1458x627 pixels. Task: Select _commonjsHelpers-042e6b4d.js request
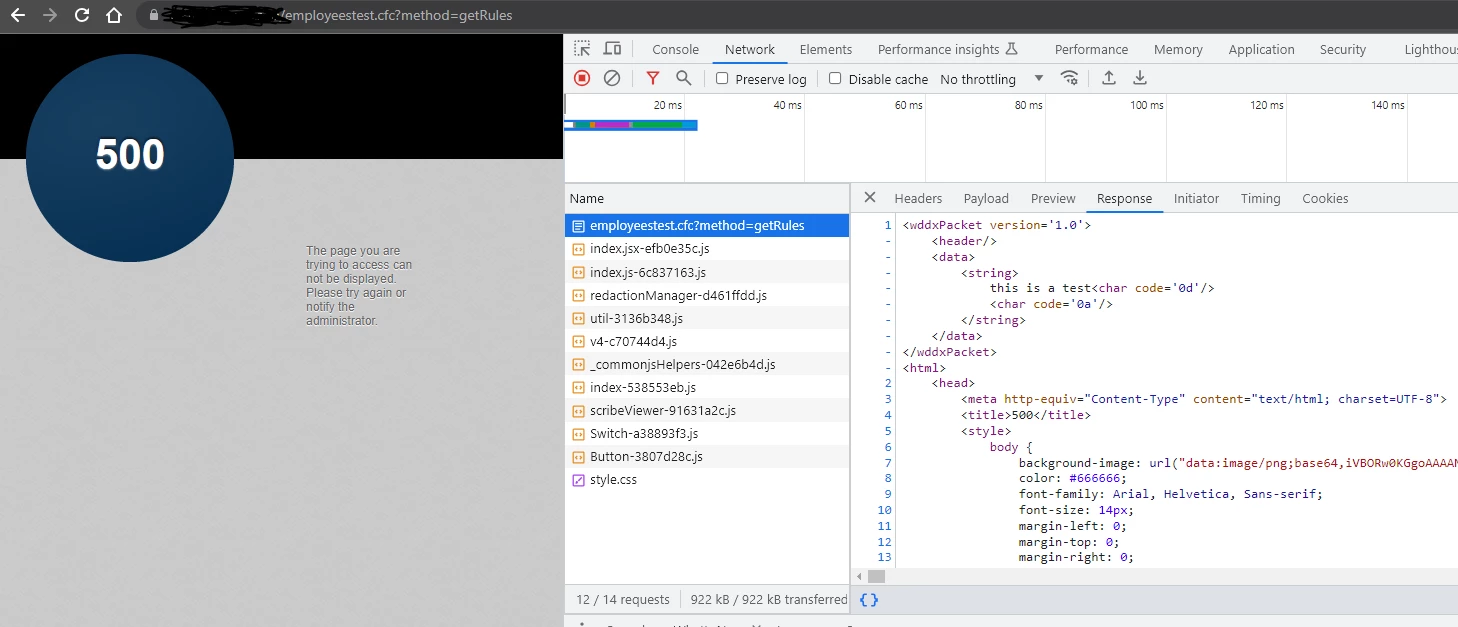pos(706,364)
